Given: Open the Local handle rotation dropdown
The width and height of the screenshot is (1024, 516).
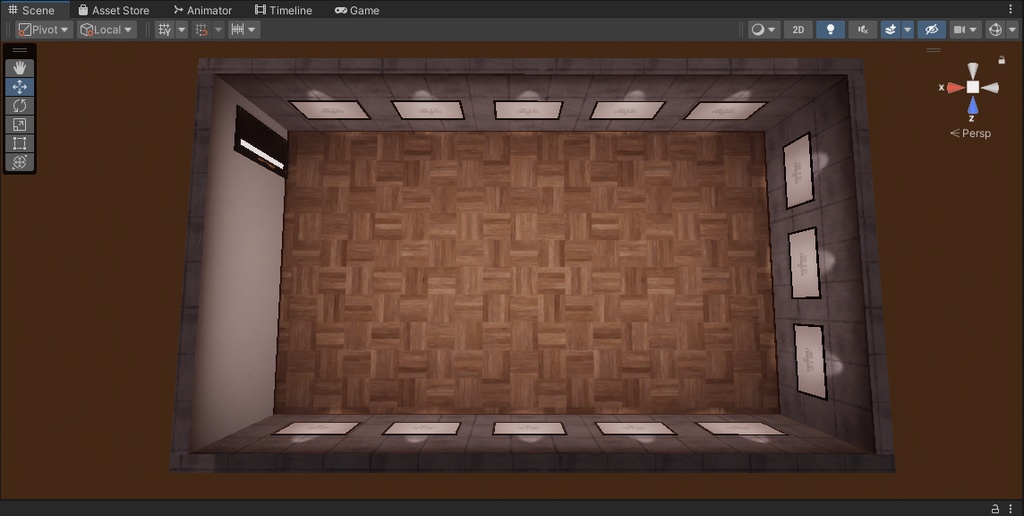Looking at the screenshot, I should click(106, 29).
